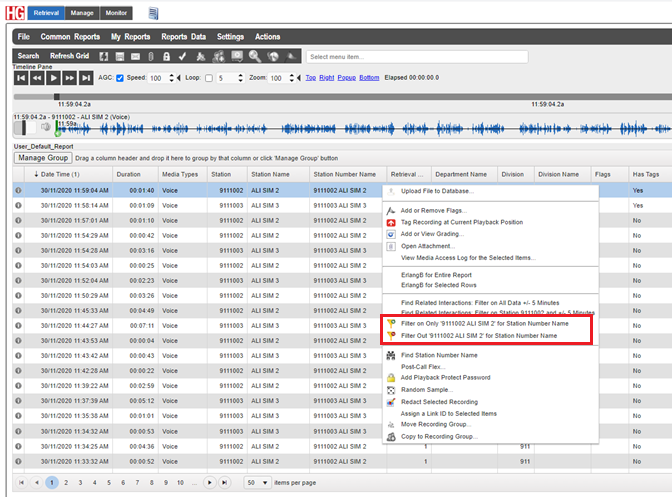Click the magnifying glass toolbar icon

[x=255, y=56]
